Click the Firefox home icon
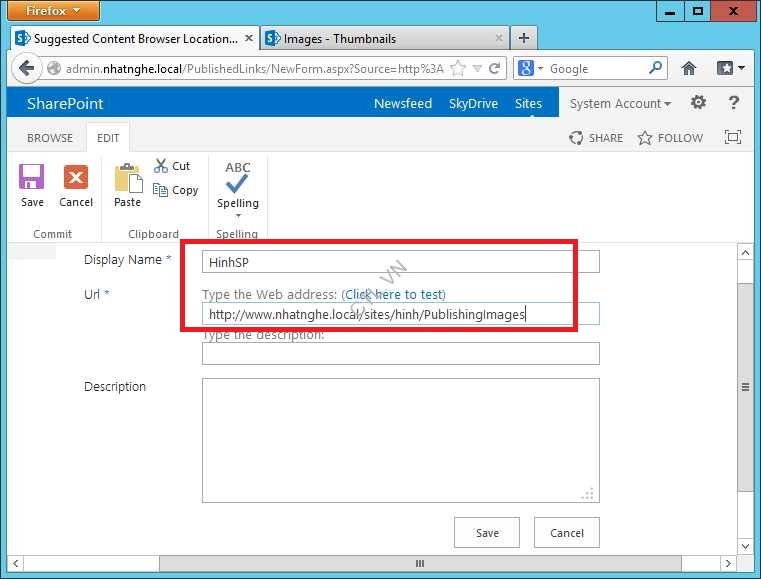 688,69
